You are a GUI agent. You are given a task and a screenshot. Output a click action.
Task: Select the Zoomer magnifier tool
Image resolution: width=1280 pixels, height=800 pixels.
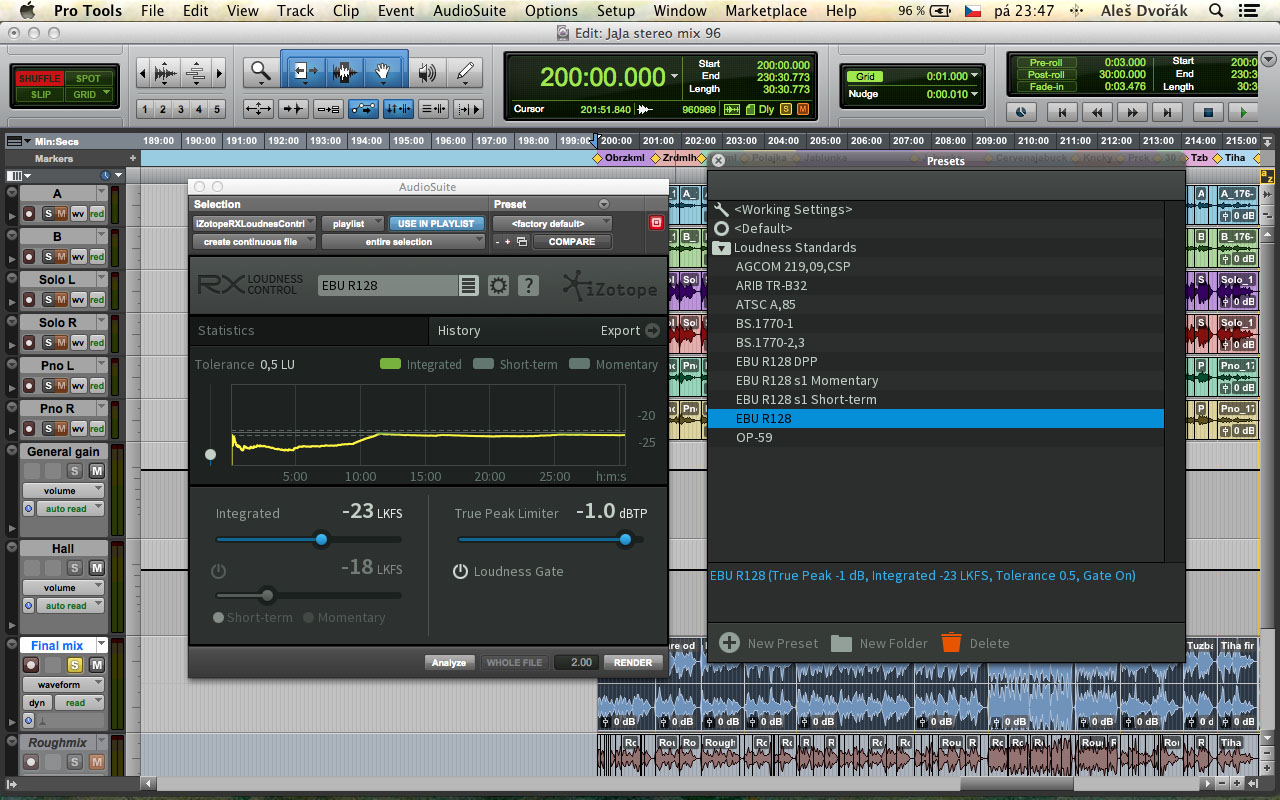[x=261, y=72]
